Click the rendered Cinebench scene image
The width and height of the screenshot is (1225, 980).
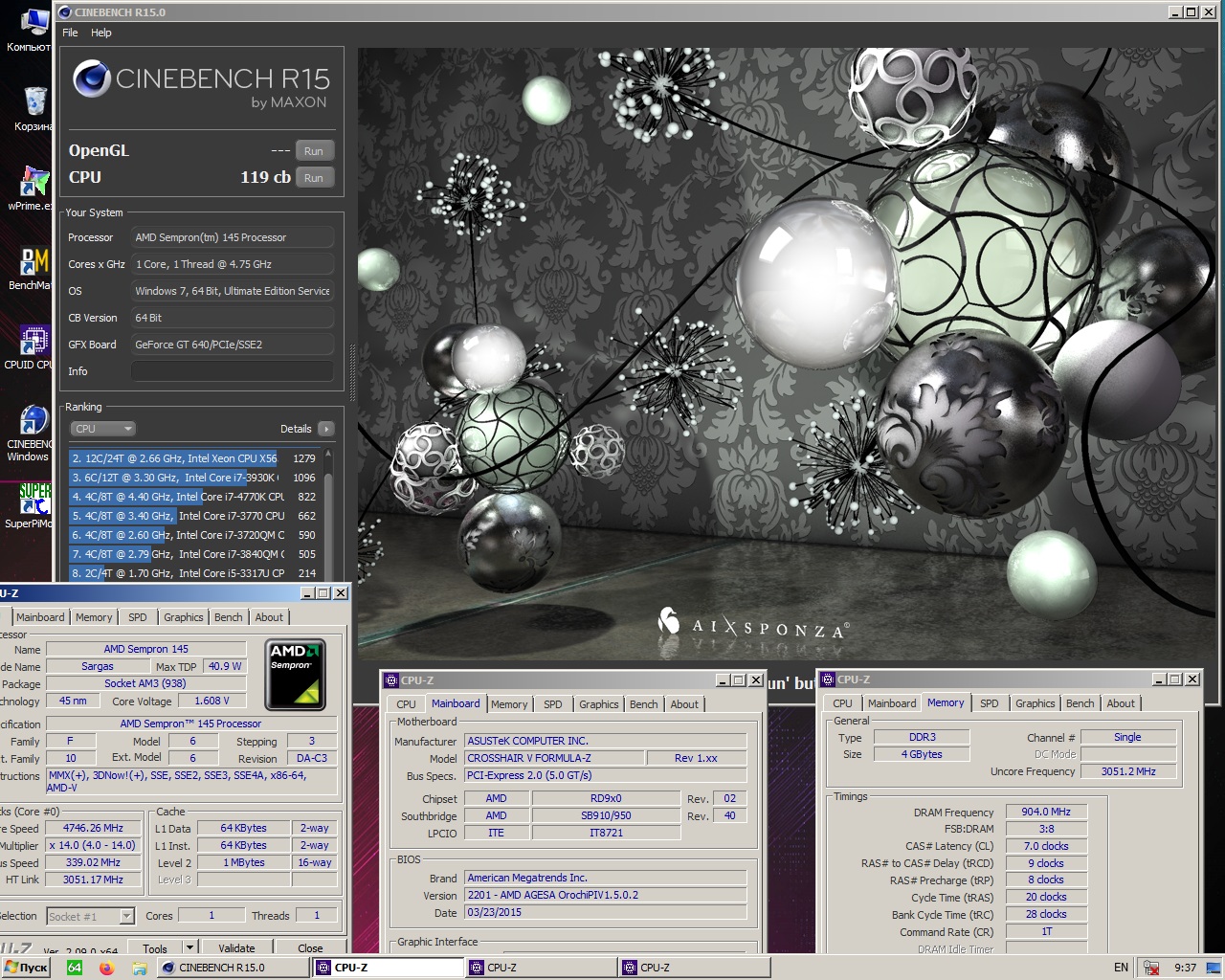point(786,353)
